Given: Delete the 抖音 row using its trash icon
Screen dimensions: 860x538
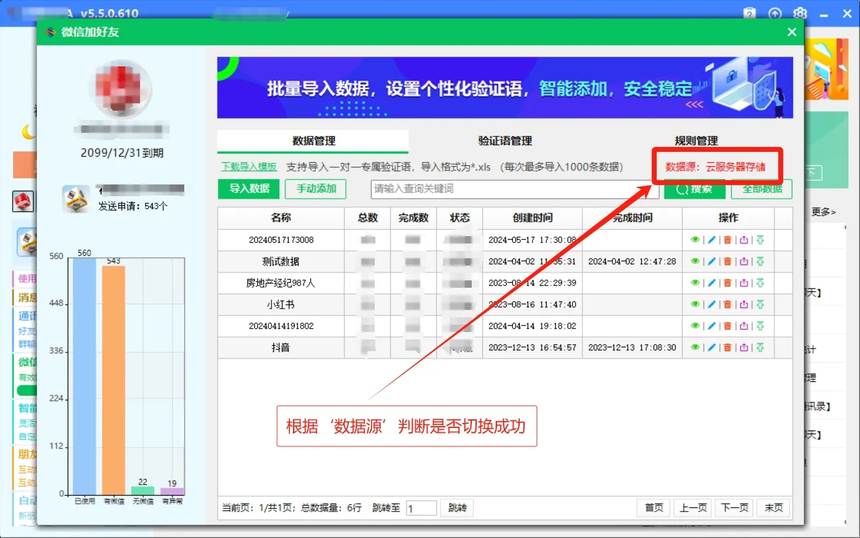Looking at the screenshot, I should click(727, 347).
